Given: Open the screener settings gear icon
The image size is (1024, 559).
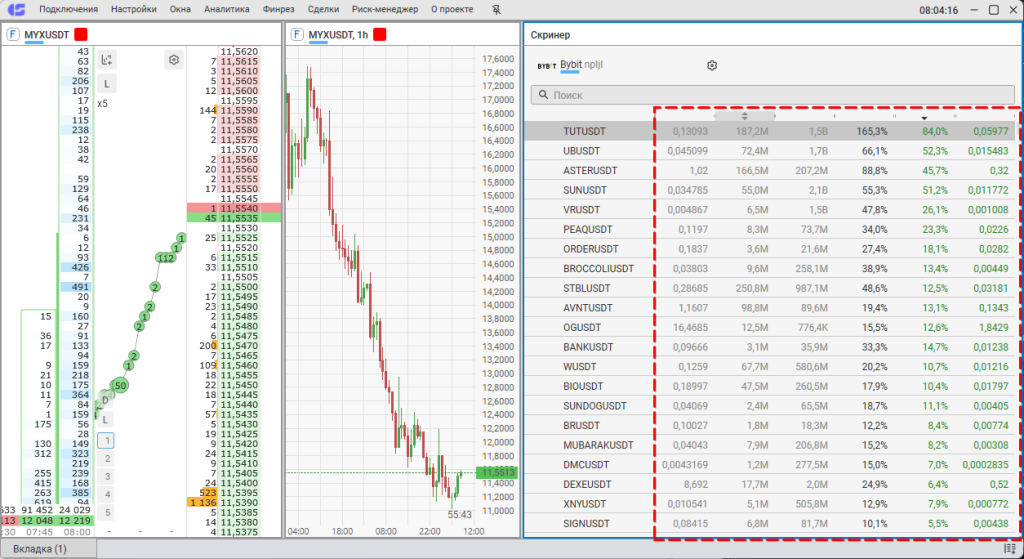Looking at the screenshot, I should (x=712, y=66).
